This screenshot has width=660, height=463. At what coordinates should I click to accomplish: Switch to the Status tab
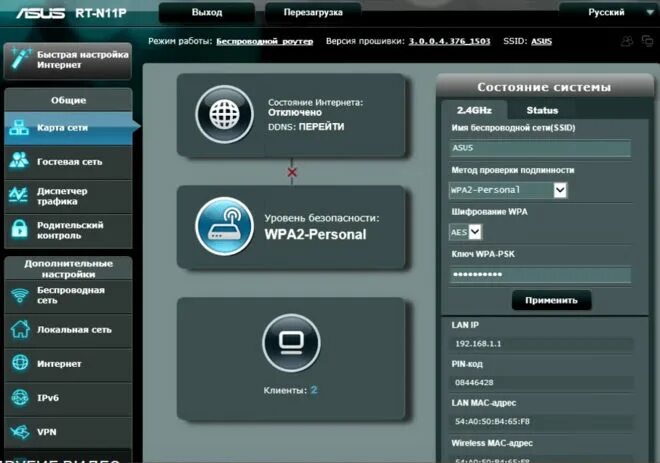coord(542,110)
